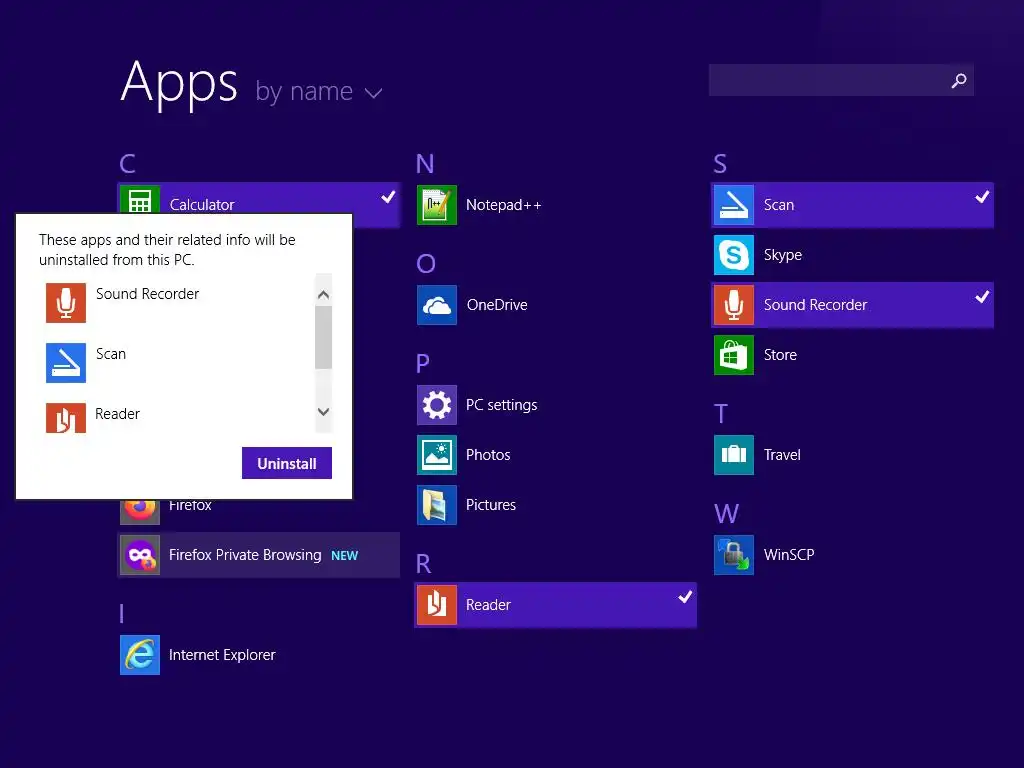
Task: Click 'Scan' text in the uninstall dialog
Action: [x=111, y=354]
